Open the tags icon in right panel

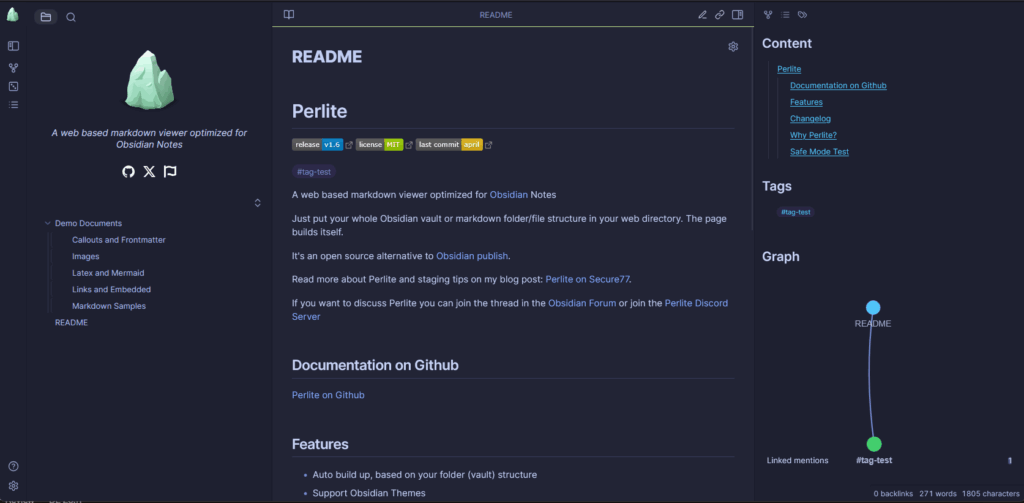coord(802,15)
